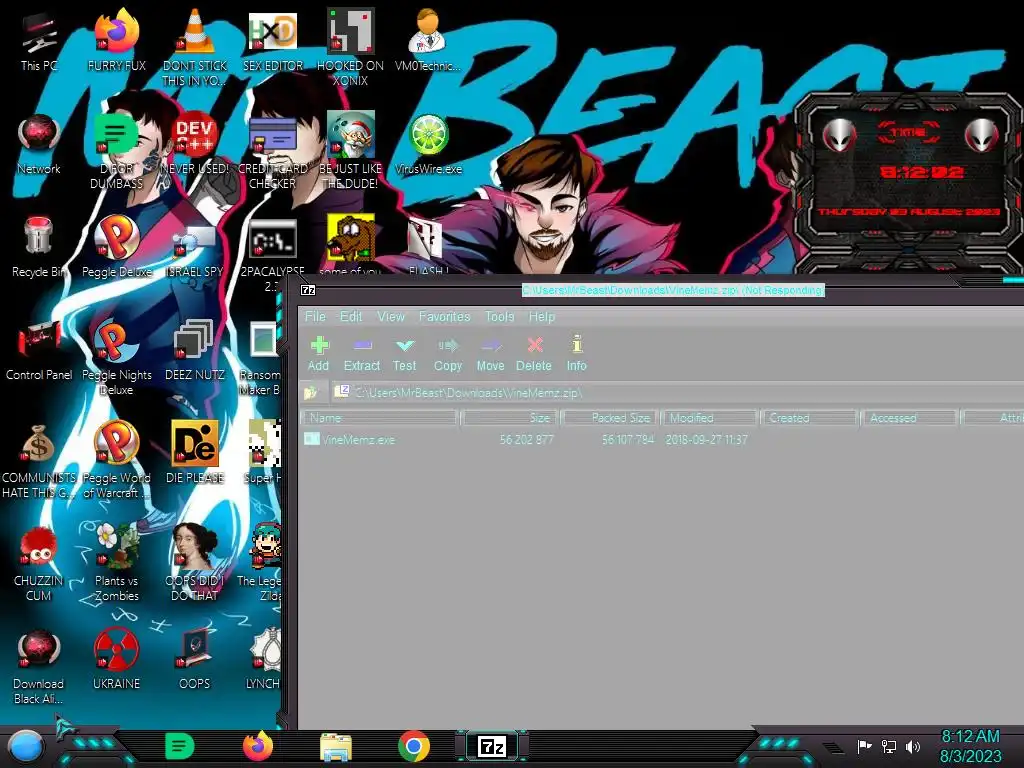Screen dimensions: 1024x768
Task: Select the BE JUST LIKE THE DUDE icon
Action: point(351,151)
